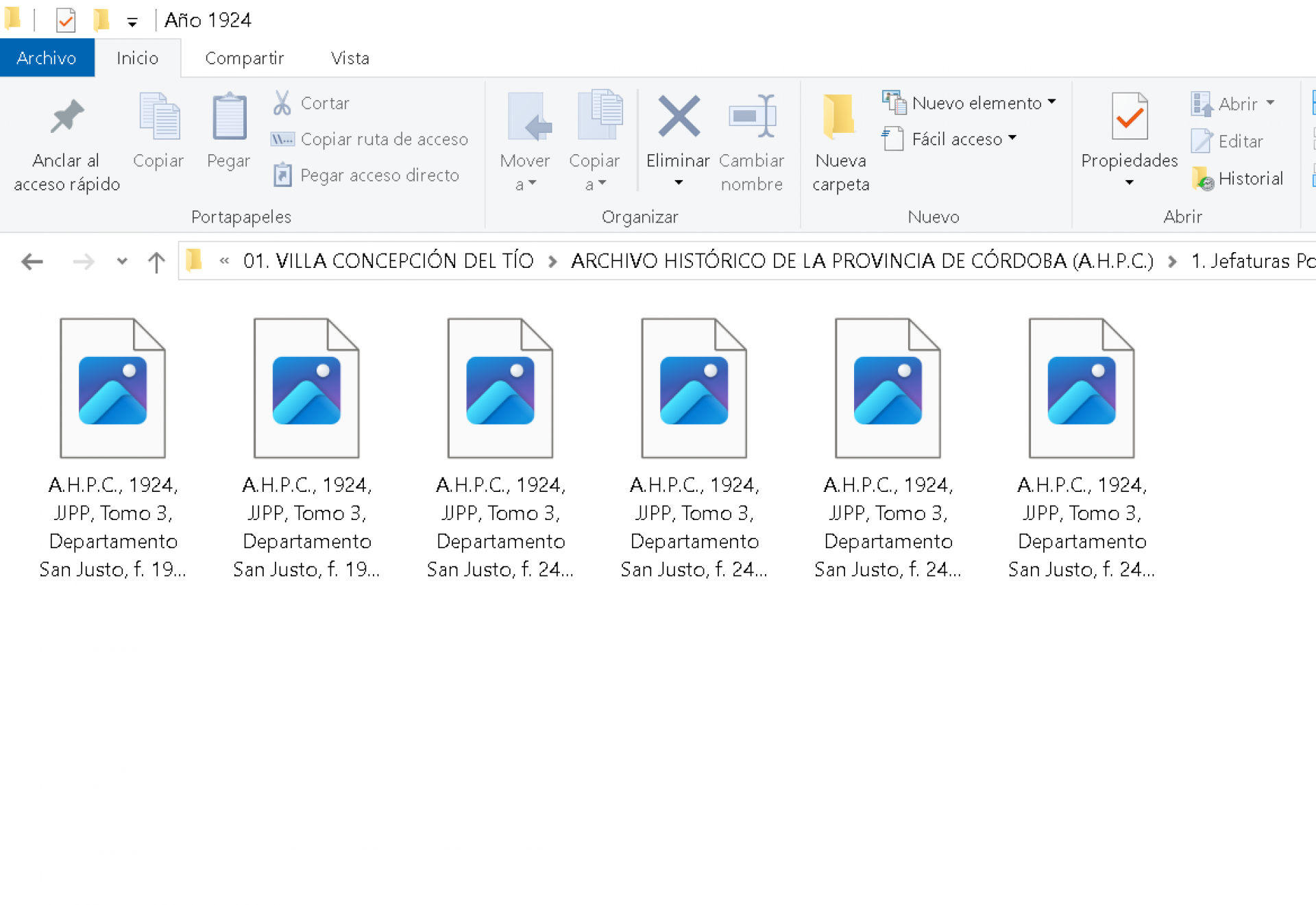Image resolution: width=1316 pixels, height=905 pixels.
Task: Go back with the left arrow
Action: point(32,262)
